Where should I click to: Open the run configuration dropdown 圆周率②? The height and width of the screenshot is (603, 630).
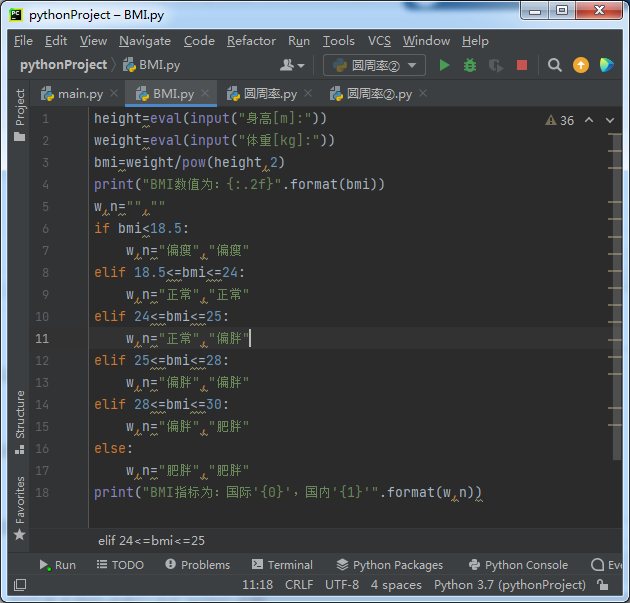pos(374,65)
